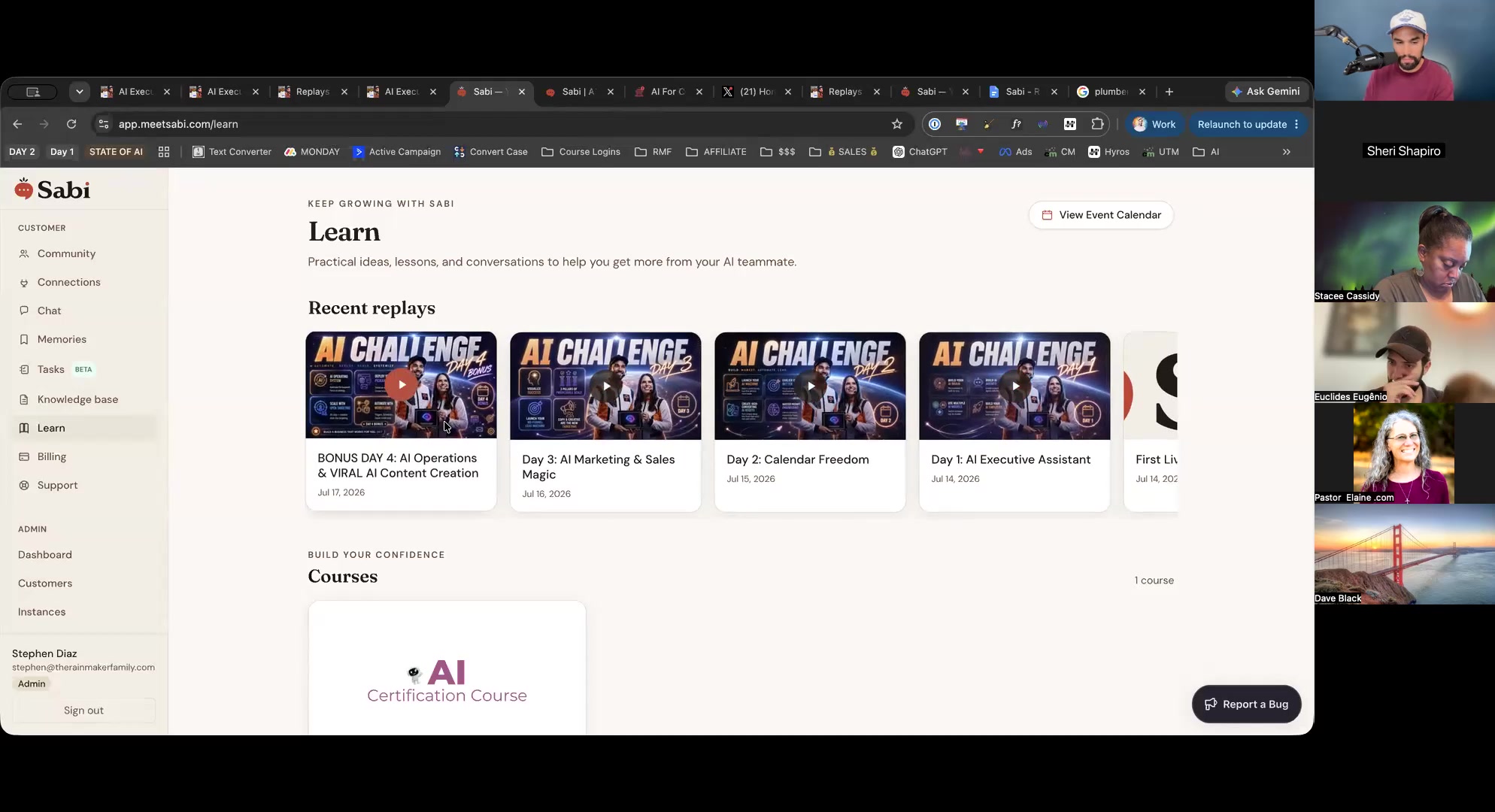Open the 1Password extension icon
Image resolution: width=1495 pixels, height=812 pixels.
point(935,124)
